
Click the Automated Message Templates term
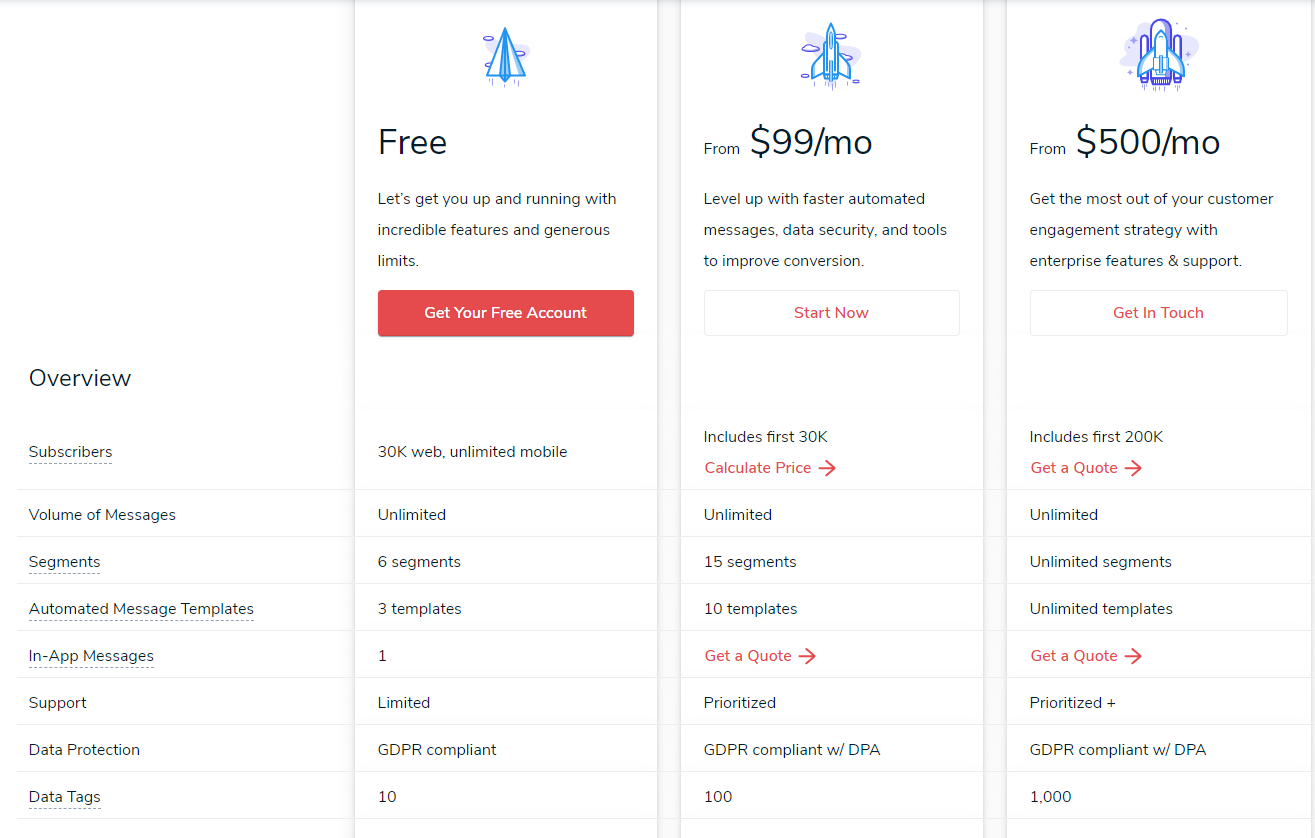point(140,609)
